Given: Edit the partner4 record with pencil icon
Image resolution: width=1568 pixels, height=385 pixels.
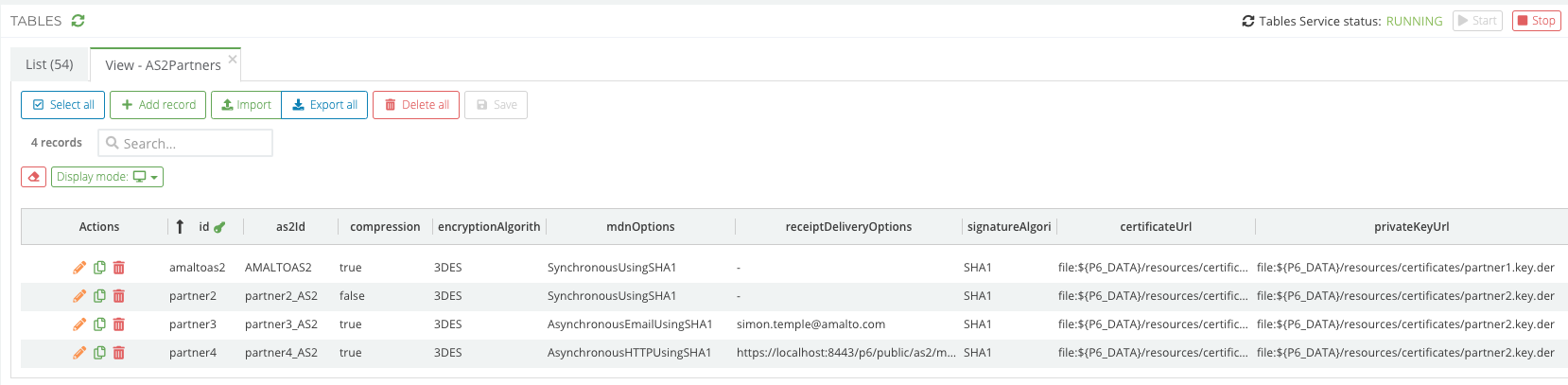Looking at the screenshot, I should [x=79, y=353].
